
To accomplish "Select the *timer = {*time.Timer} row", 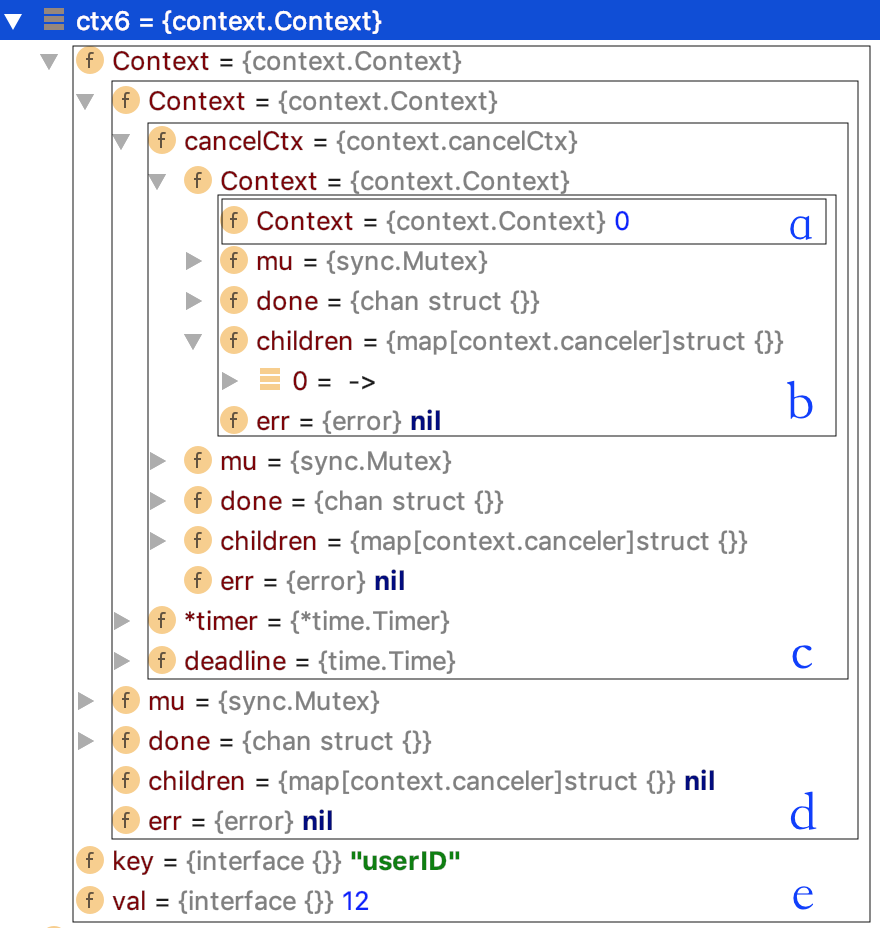I will (316, 621).
